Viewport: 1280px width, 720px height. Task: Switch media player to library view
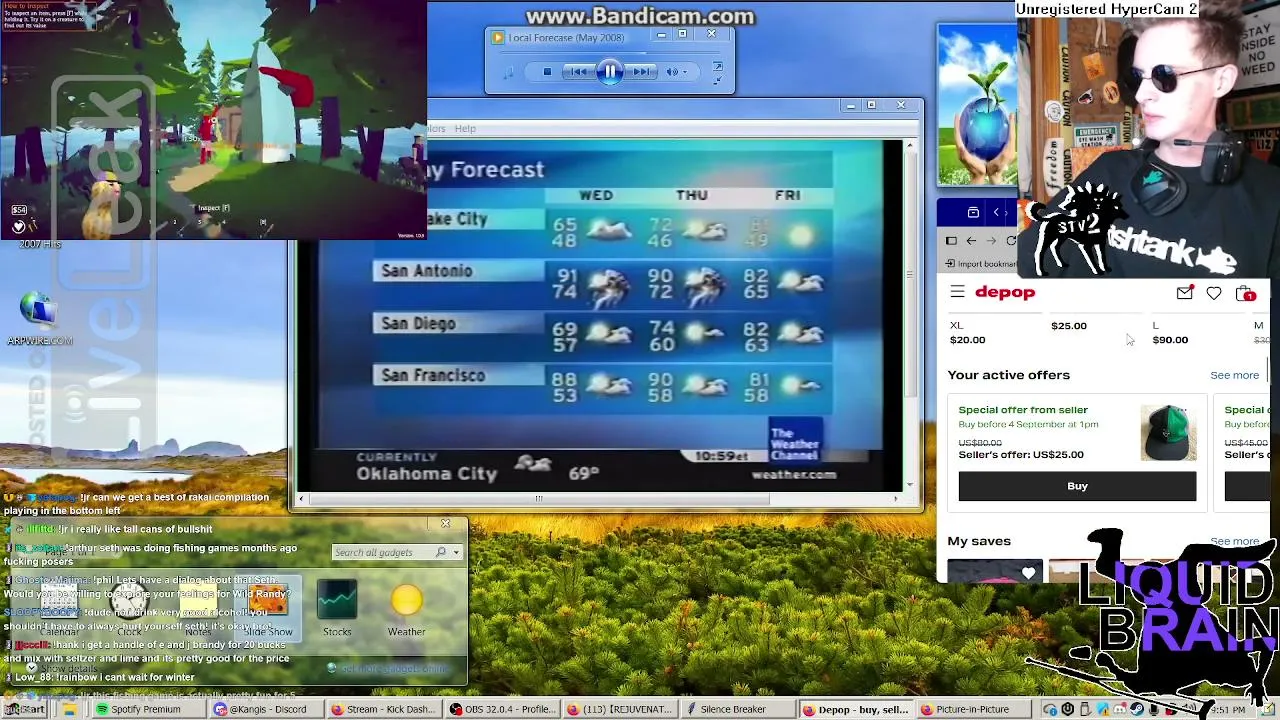click(717, 68)
